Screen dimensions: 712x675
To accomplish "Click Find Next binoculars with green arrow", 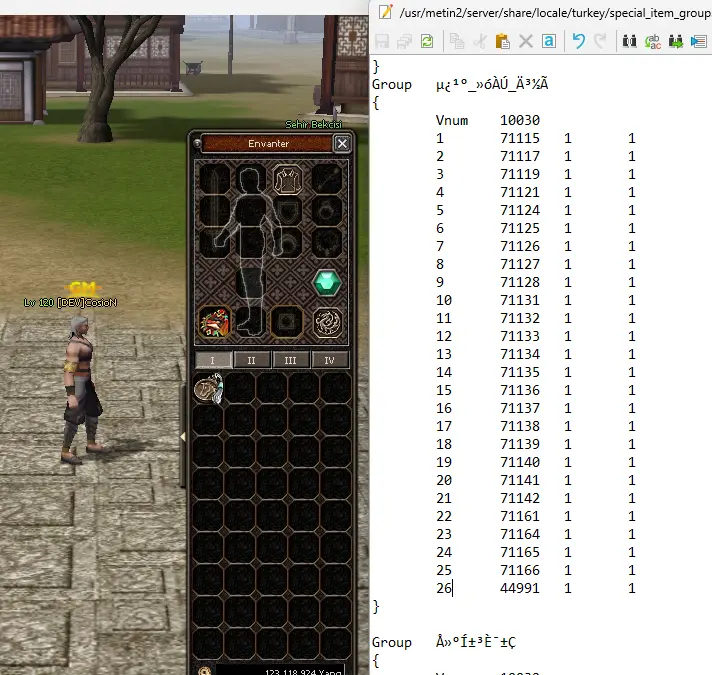I will click(676, 41).
